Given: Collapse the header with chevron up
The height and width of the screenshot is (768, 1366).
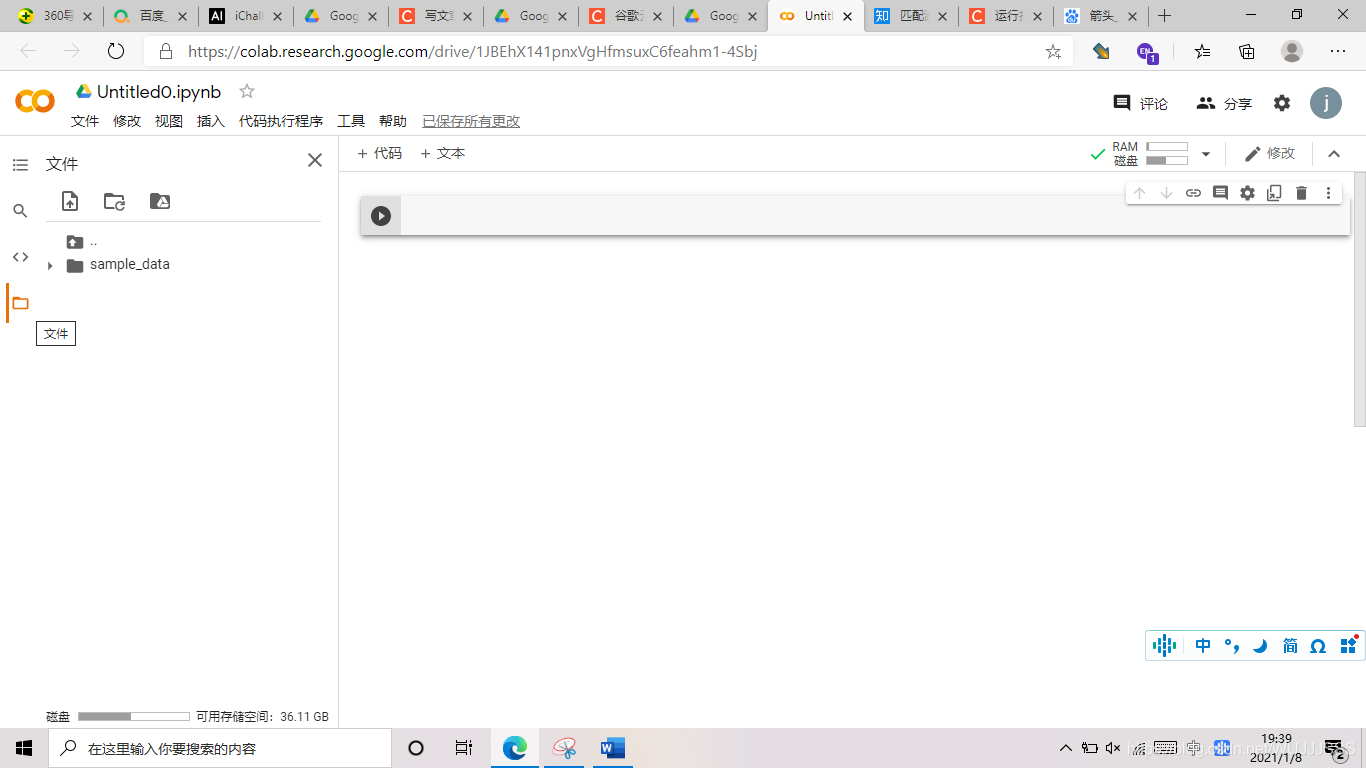Looking at the screenshot, I should 1333,154.
